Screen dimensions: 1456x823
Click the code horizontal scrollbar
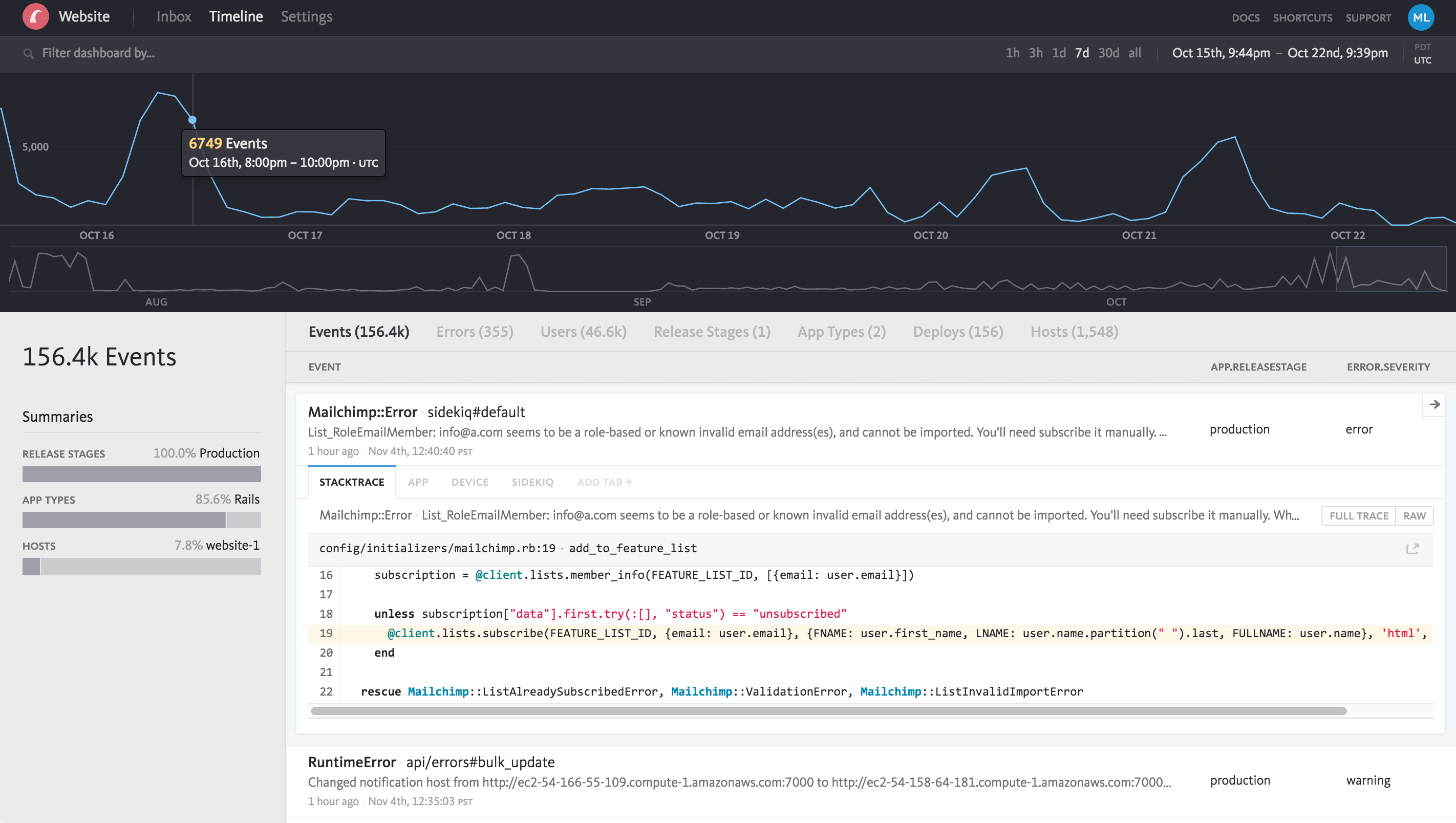[828, 710]
